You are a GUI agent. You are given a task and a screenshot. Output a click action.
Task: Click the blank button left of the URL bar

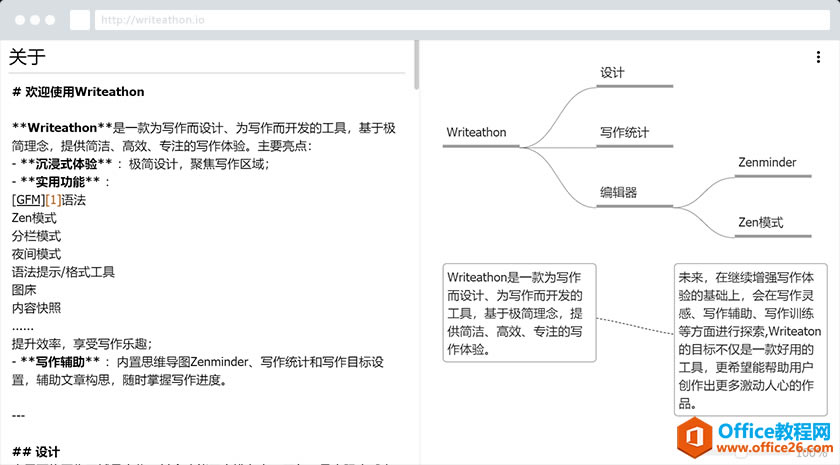pyautogui.click(x=80, y=20)
